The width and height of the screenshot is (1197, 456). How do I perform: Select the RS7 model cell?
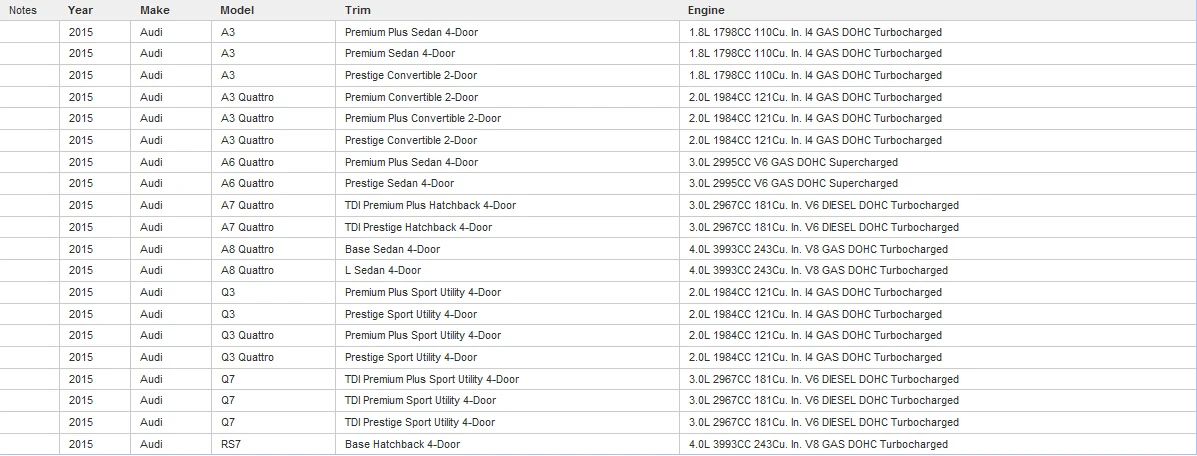click(x=230, y=445)
